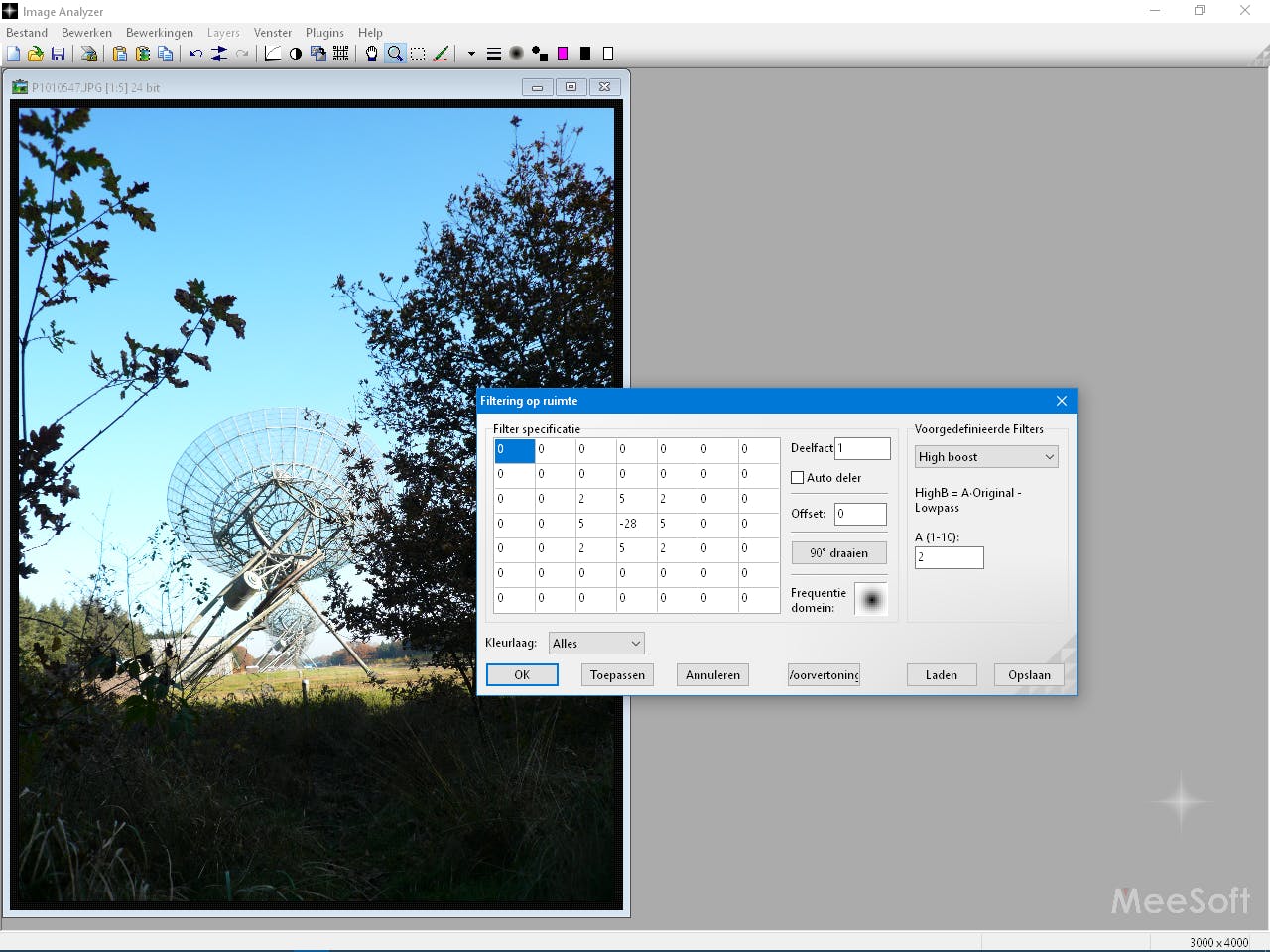Open the line width icon
The height and width of the screenshot is (952, 1270).
coord(494,54)
